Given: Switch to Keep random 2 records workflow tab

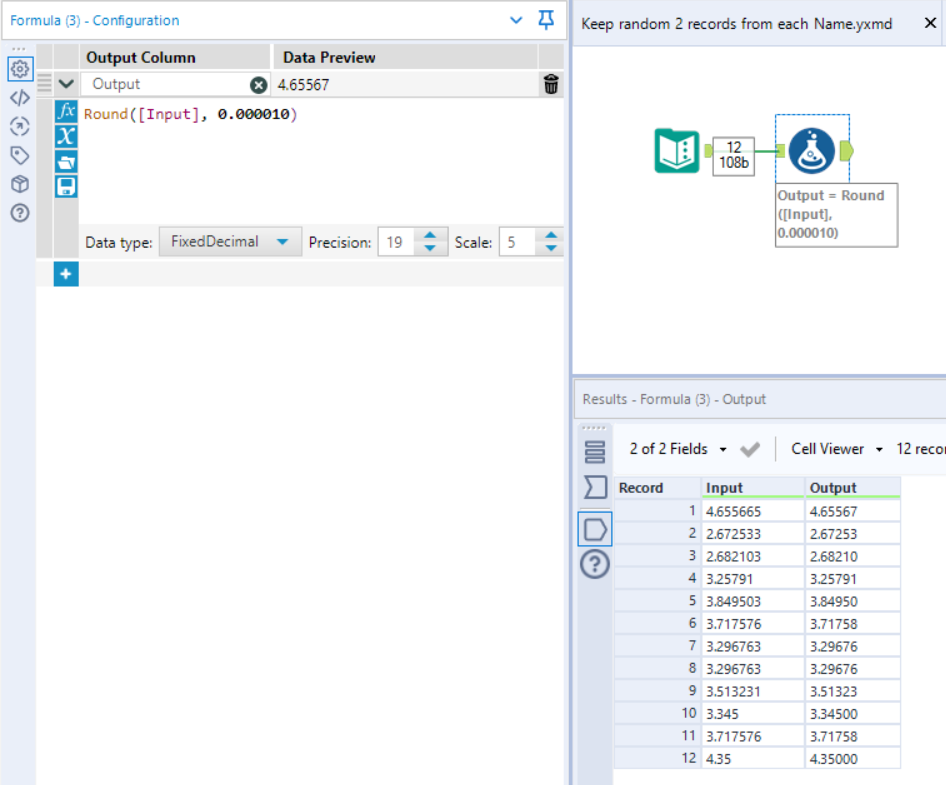Looking at the screenshot, I should click(737, 23).
